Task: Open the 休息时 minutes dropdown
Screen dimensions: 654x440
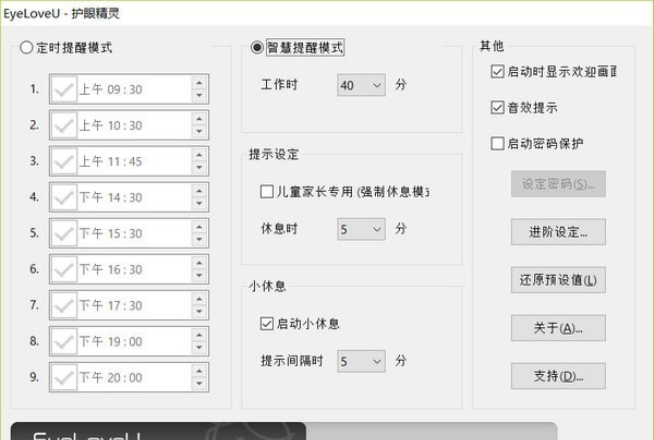Action: click(361, 229)
